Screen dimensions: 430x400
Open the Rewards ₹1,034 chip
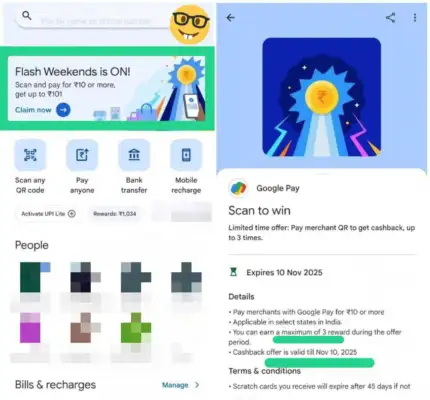(115, 214)
